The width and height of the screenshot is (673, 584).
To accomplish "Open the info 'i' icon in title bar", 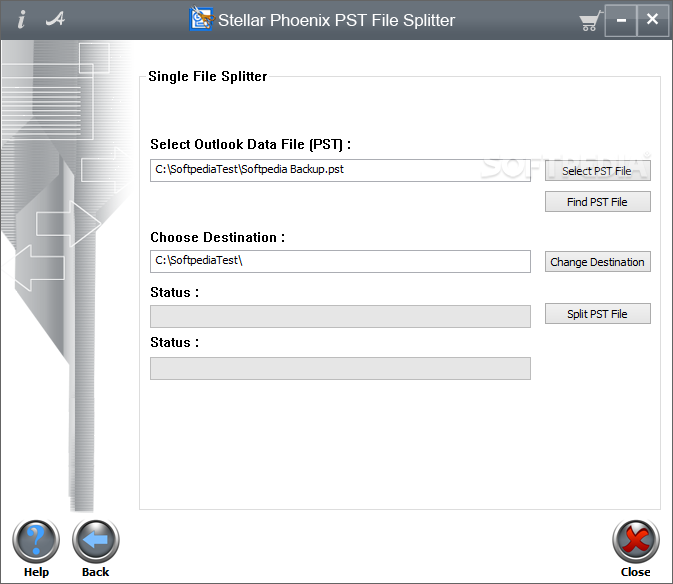I will pyautogui.click(x=21, y=19).
